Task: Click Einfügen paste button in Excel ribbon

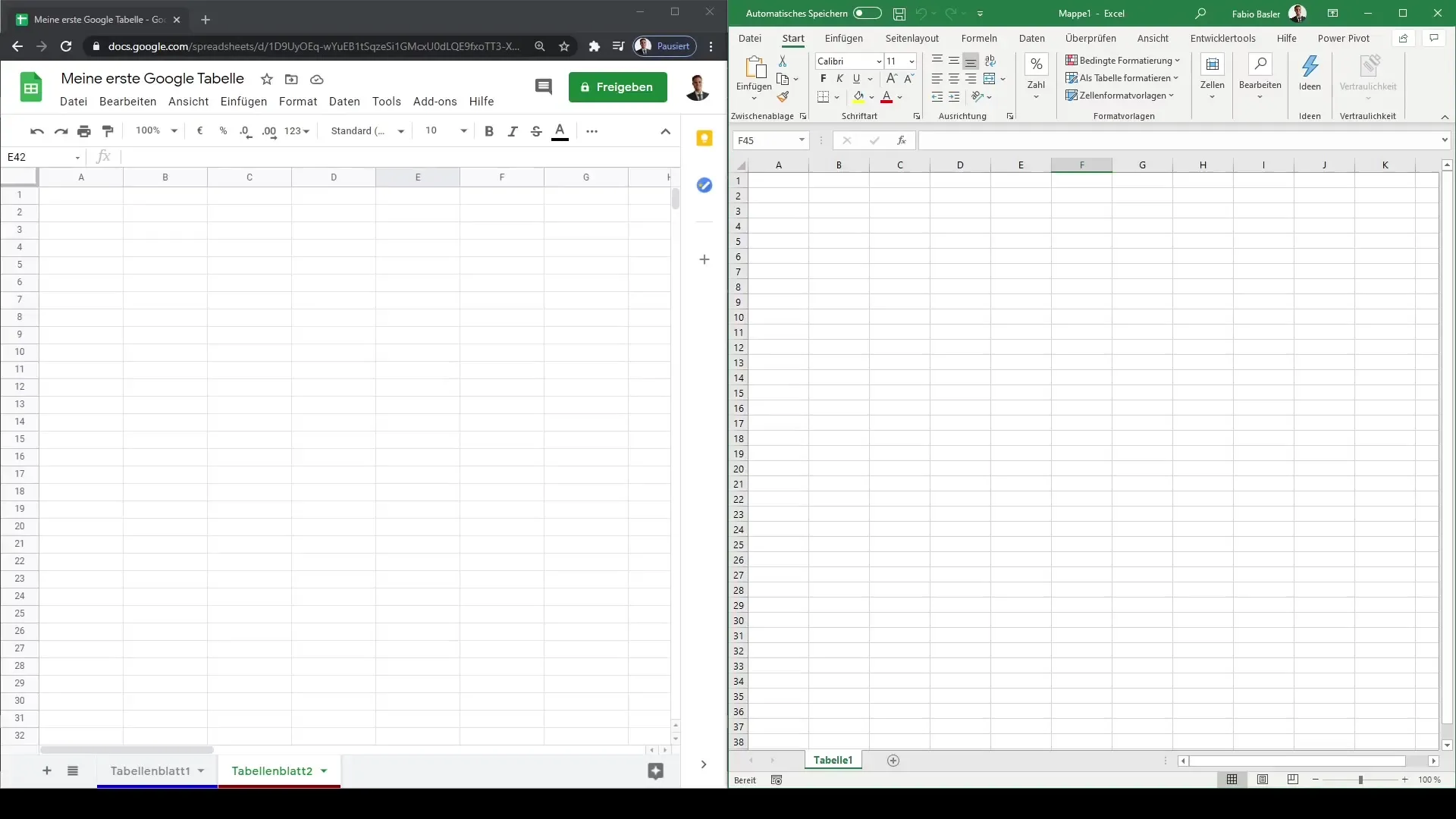Action: tap(754, 78)
